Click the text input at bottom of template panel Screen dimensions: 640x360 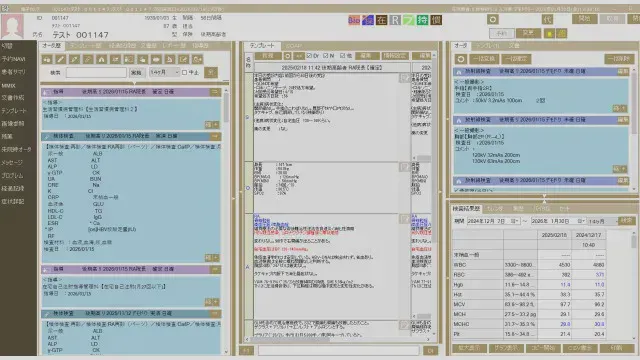click(338, 351)
